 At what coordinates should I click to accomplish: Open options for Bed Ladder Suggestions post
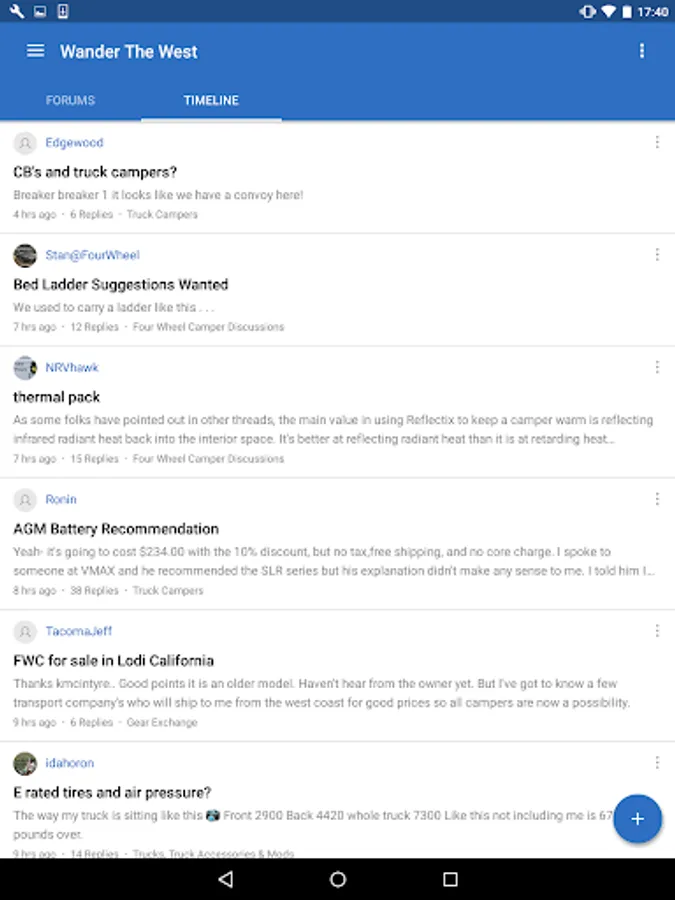coord(657,255)
